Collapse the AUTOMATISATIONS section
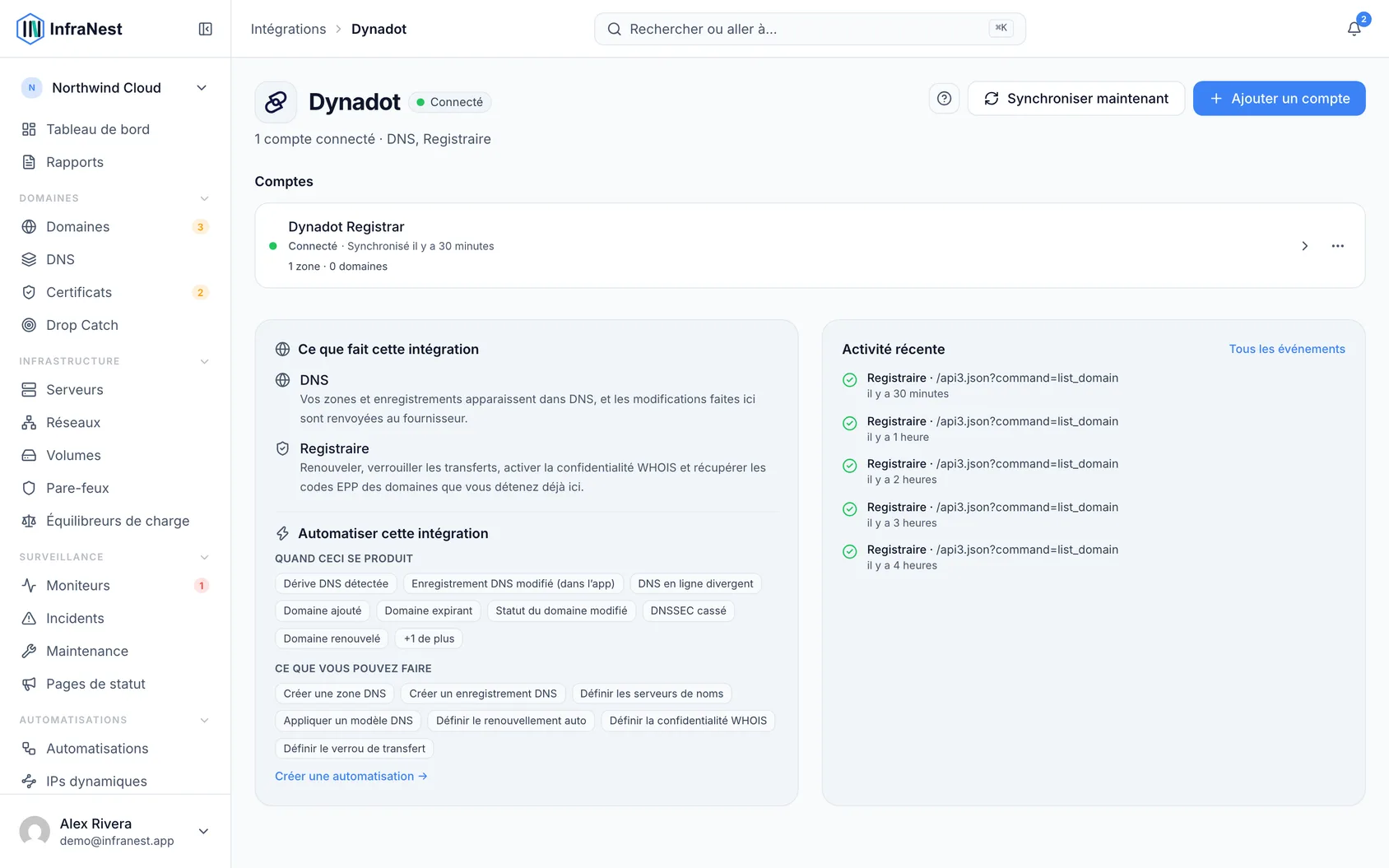The height and width of the screenshot is (868, 1389). 205,720
